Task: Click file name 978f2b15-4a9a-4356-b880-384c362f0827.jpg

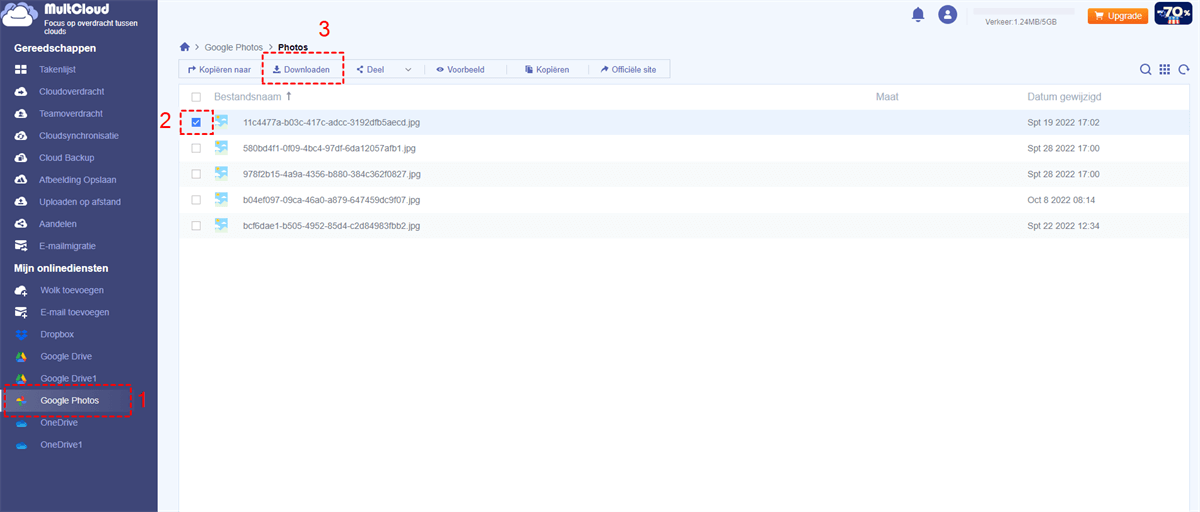Action: click(332, 174)
